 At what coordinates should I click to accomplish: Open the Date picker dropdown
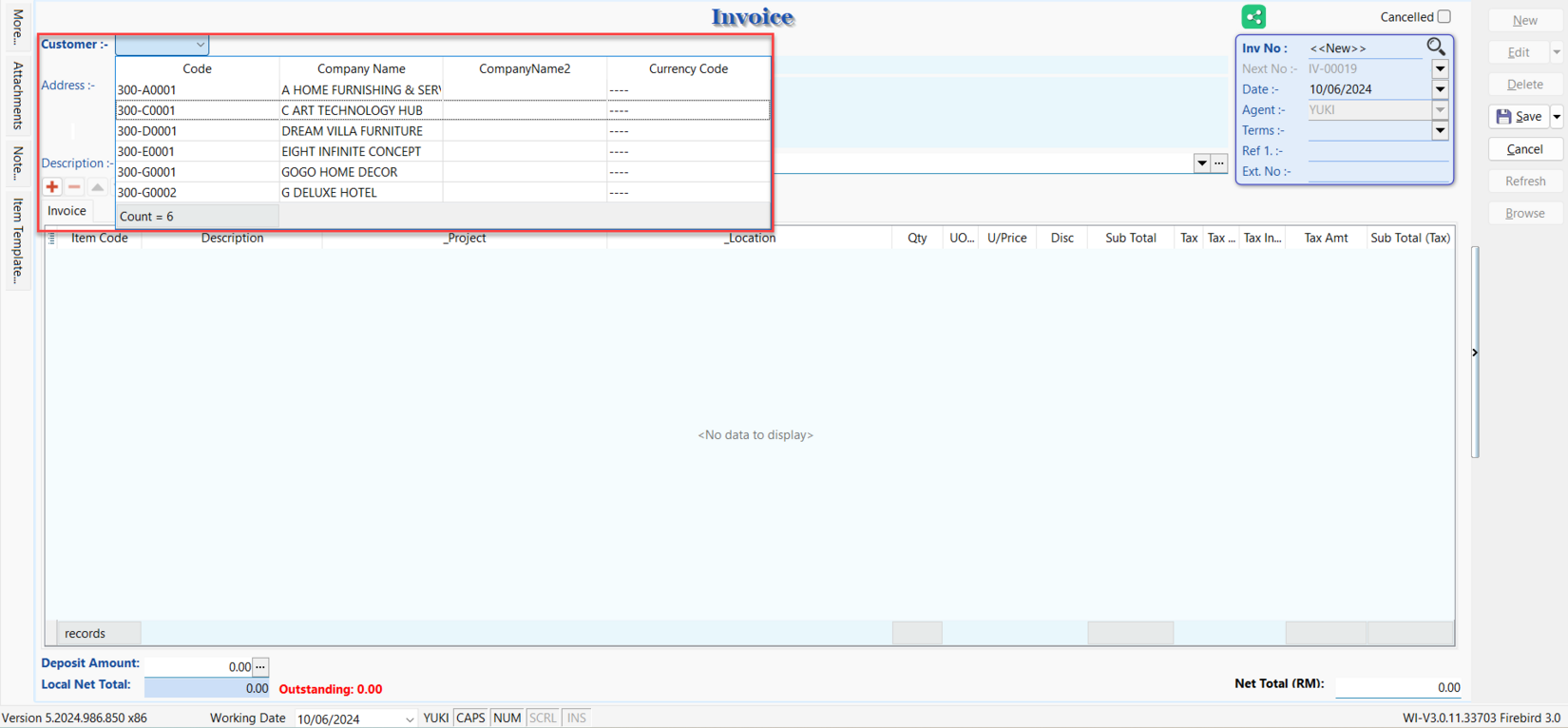(1440, 89)
